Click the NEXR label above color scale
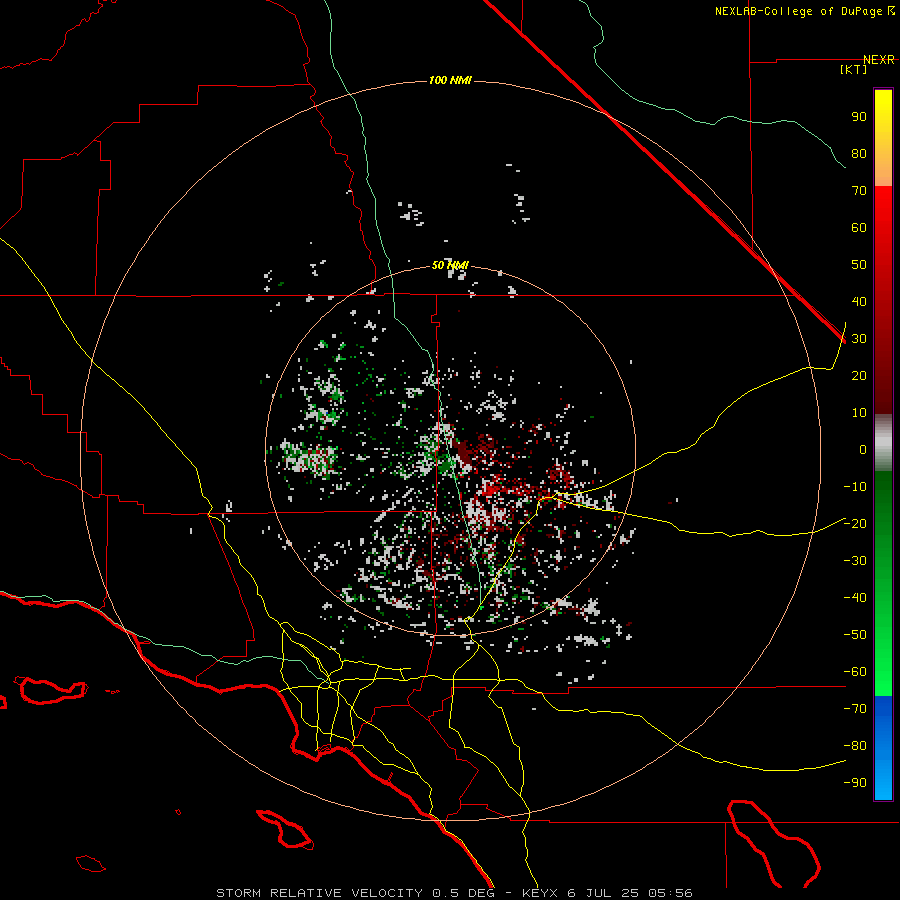 879,60
